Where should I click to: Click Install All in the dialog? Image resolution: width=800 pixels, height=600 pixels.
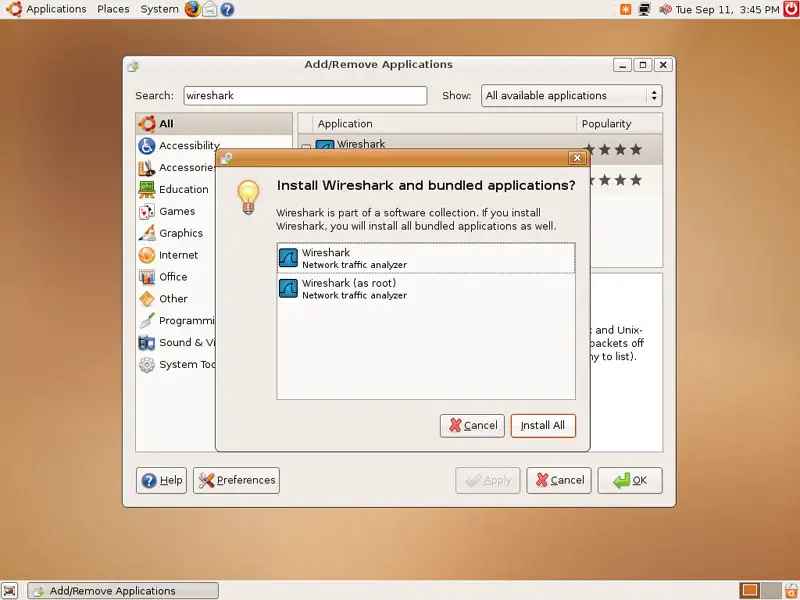pyautogui.click(x=543, y=426)
